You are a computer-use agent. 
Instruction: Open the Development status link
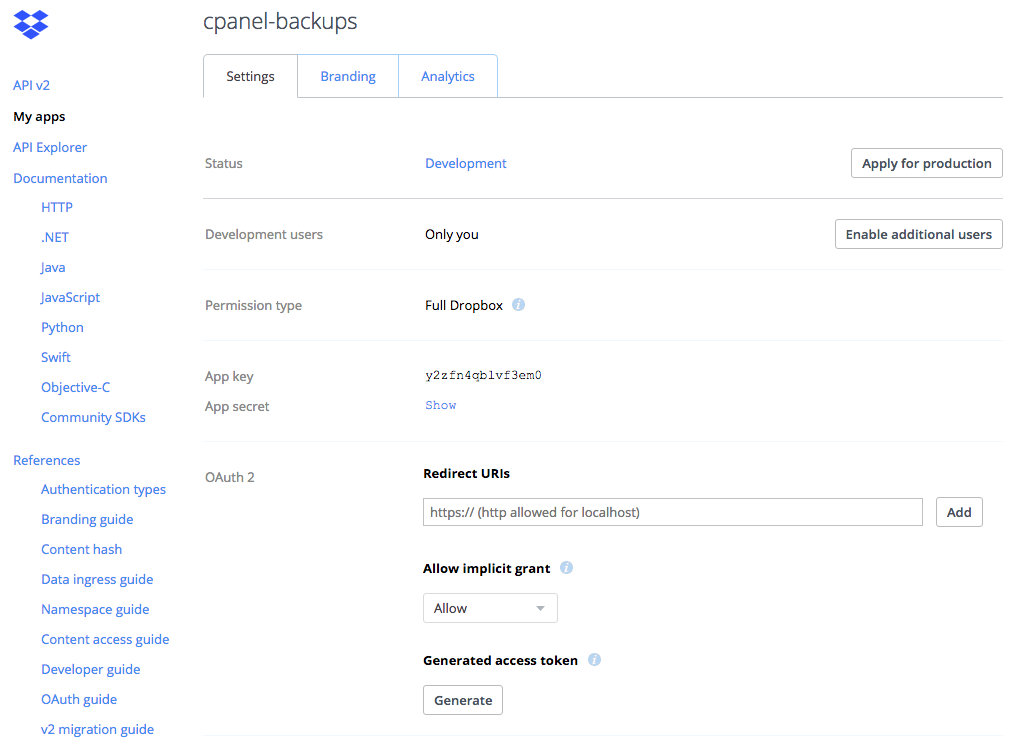[x=466, y=163]
